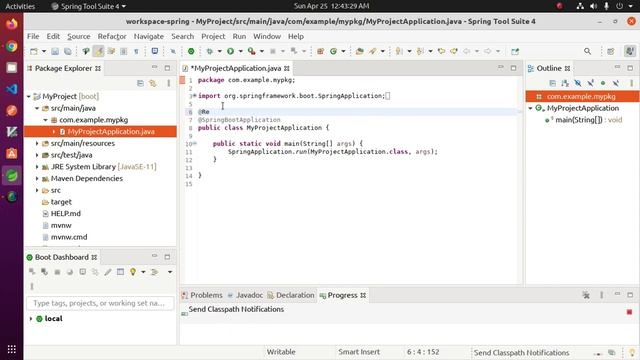
Task: Click the Boot Dashboard lightbulb icon
Action: 133,272
